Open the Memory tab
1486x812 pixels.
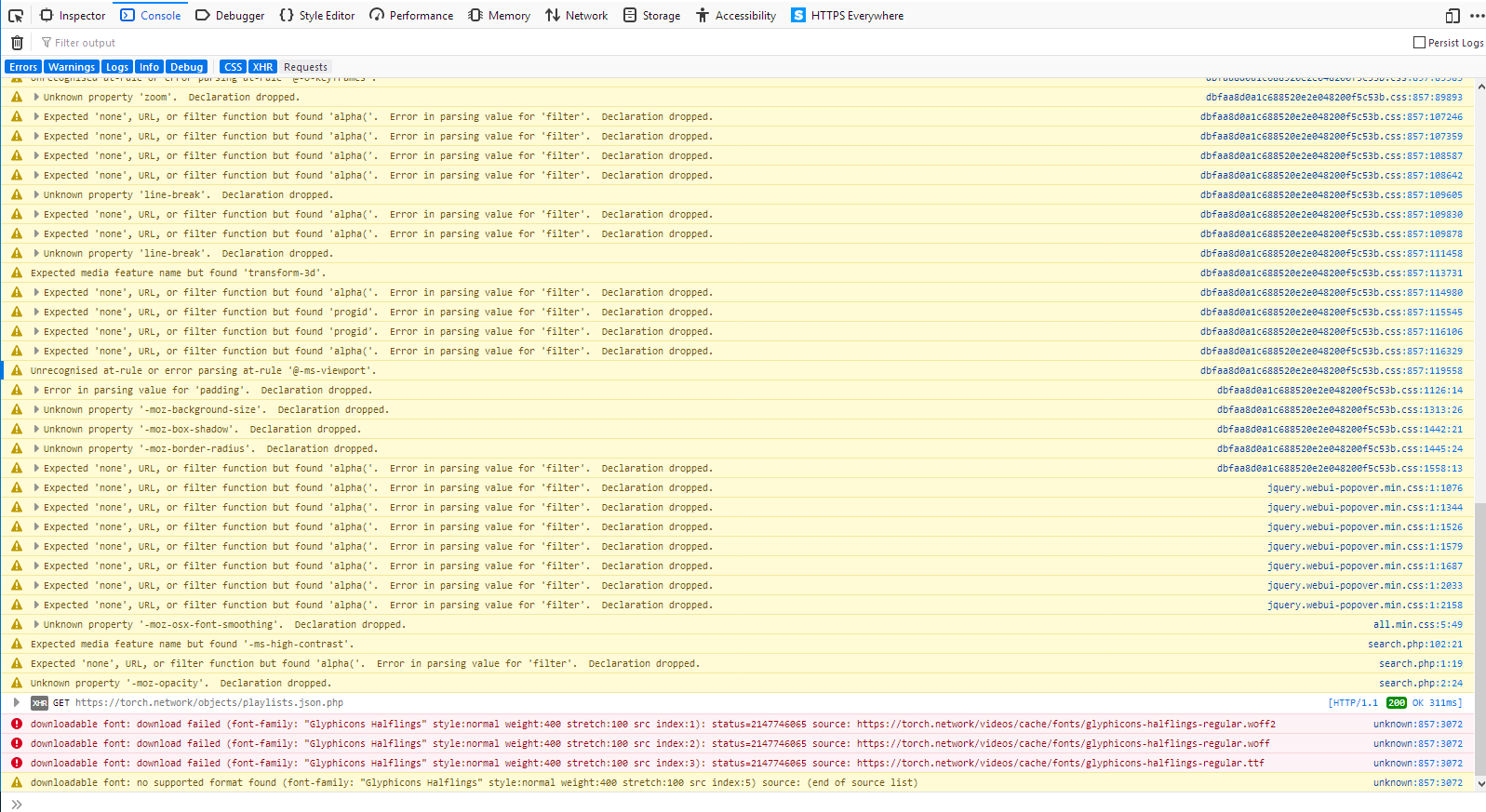pyautogui.click(x=500, y=16)
